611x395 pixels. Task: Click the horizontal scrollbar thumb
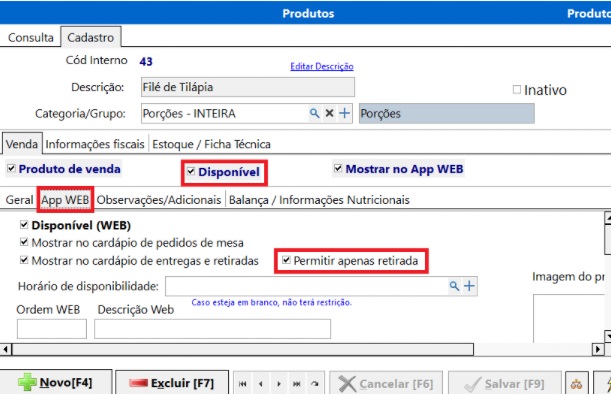point(243,349)
